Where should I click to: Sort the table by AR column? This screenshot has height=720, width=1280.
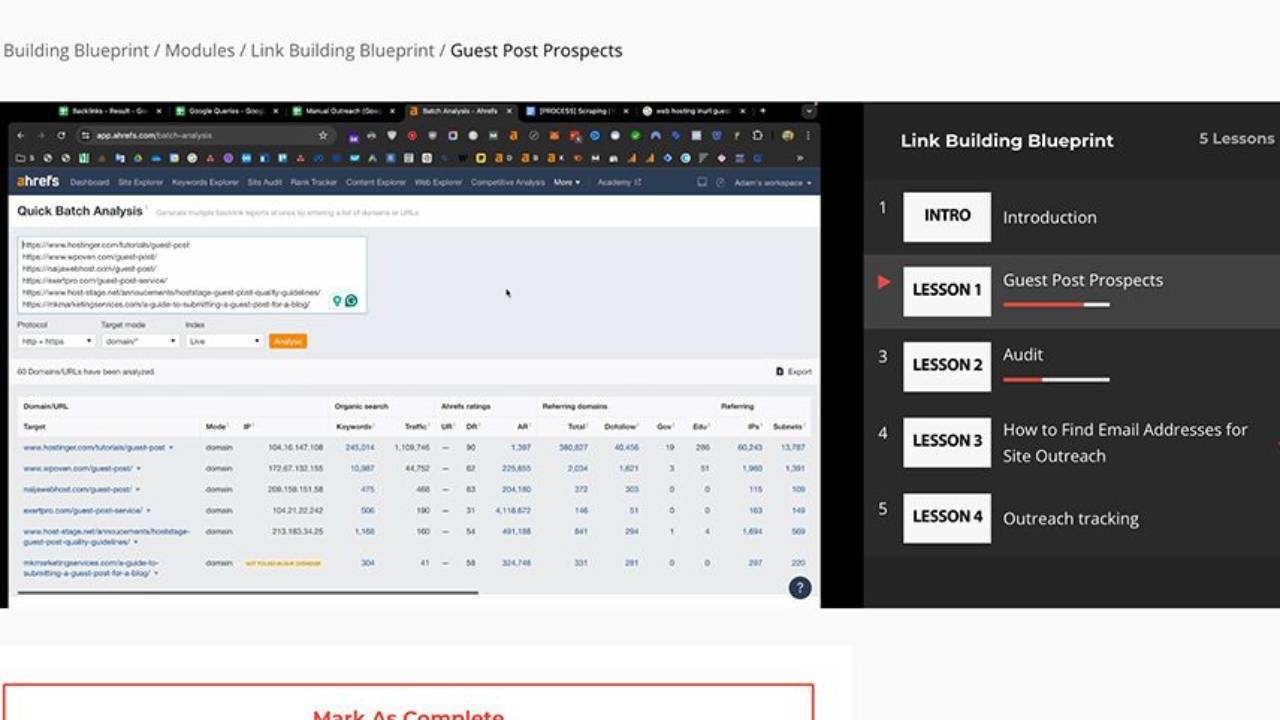pos(524,427)
